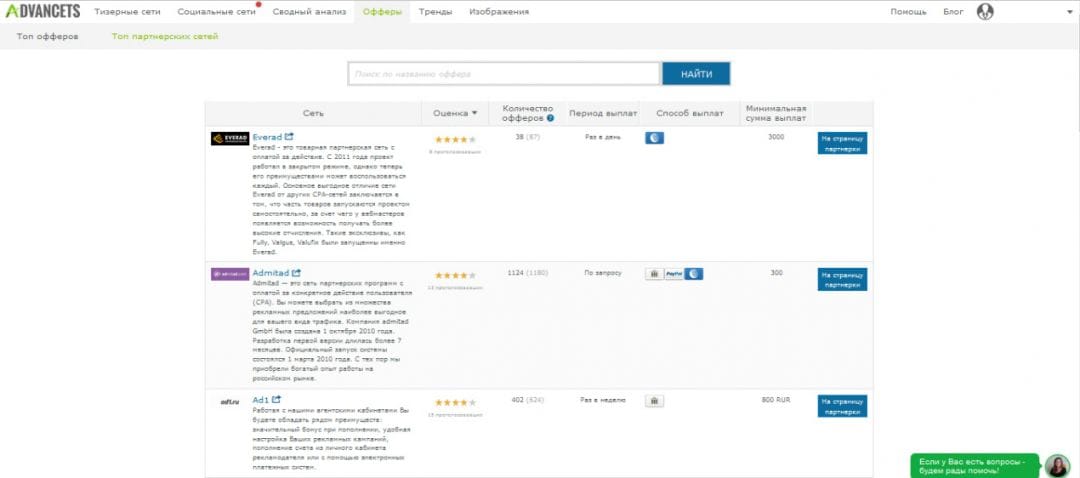Click the chat support agent avatar

click(x=1057, y=466)
